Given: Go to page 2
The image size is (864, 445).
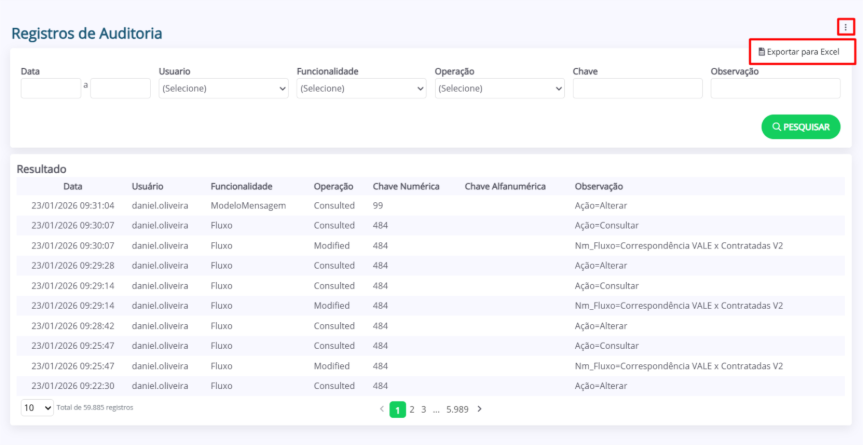Looking at the screenshot, I should [412, 409].
